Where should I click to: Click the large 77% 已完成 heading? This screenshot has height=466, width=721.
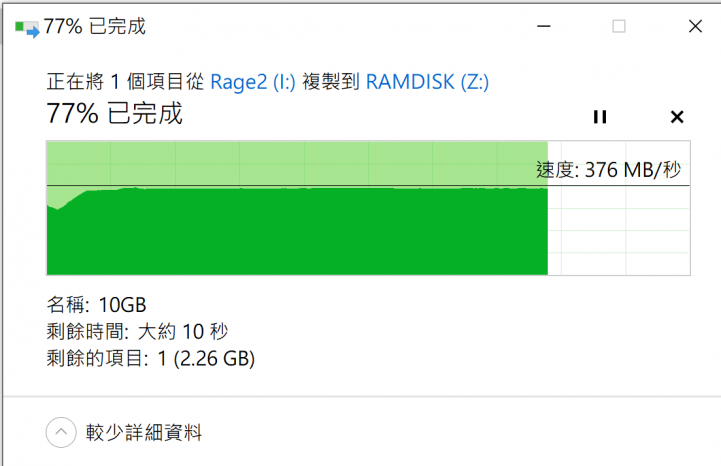[x=114, y=113]
